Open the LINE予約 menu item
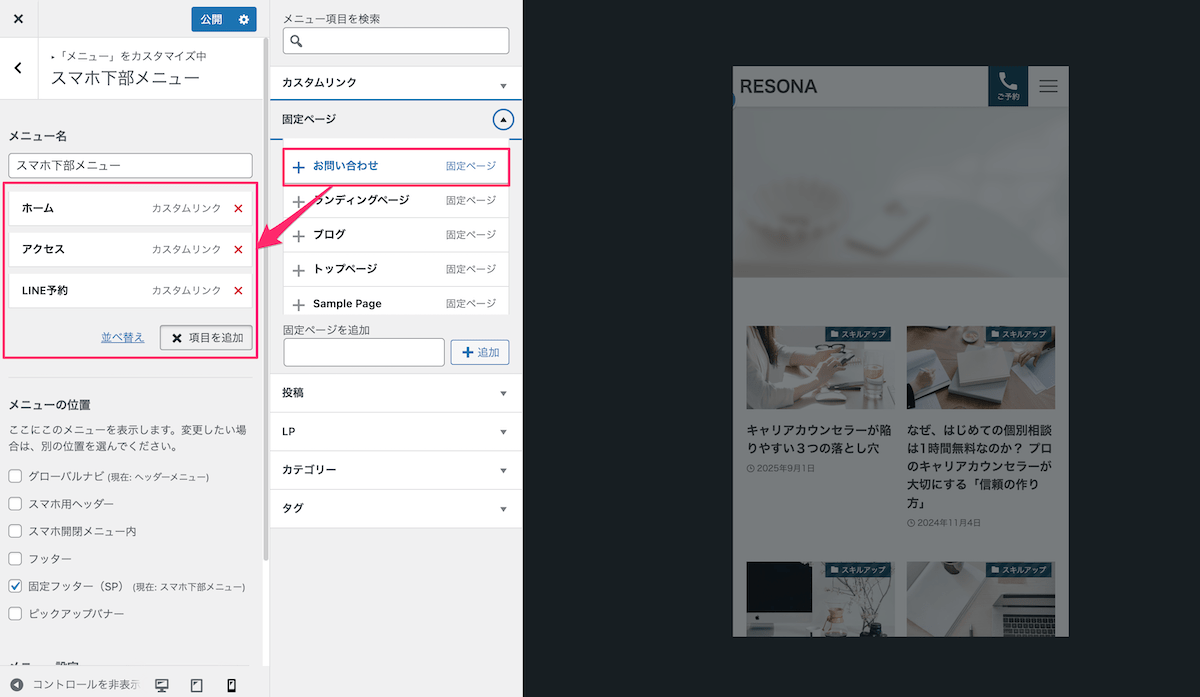 (x=131, y=290)
